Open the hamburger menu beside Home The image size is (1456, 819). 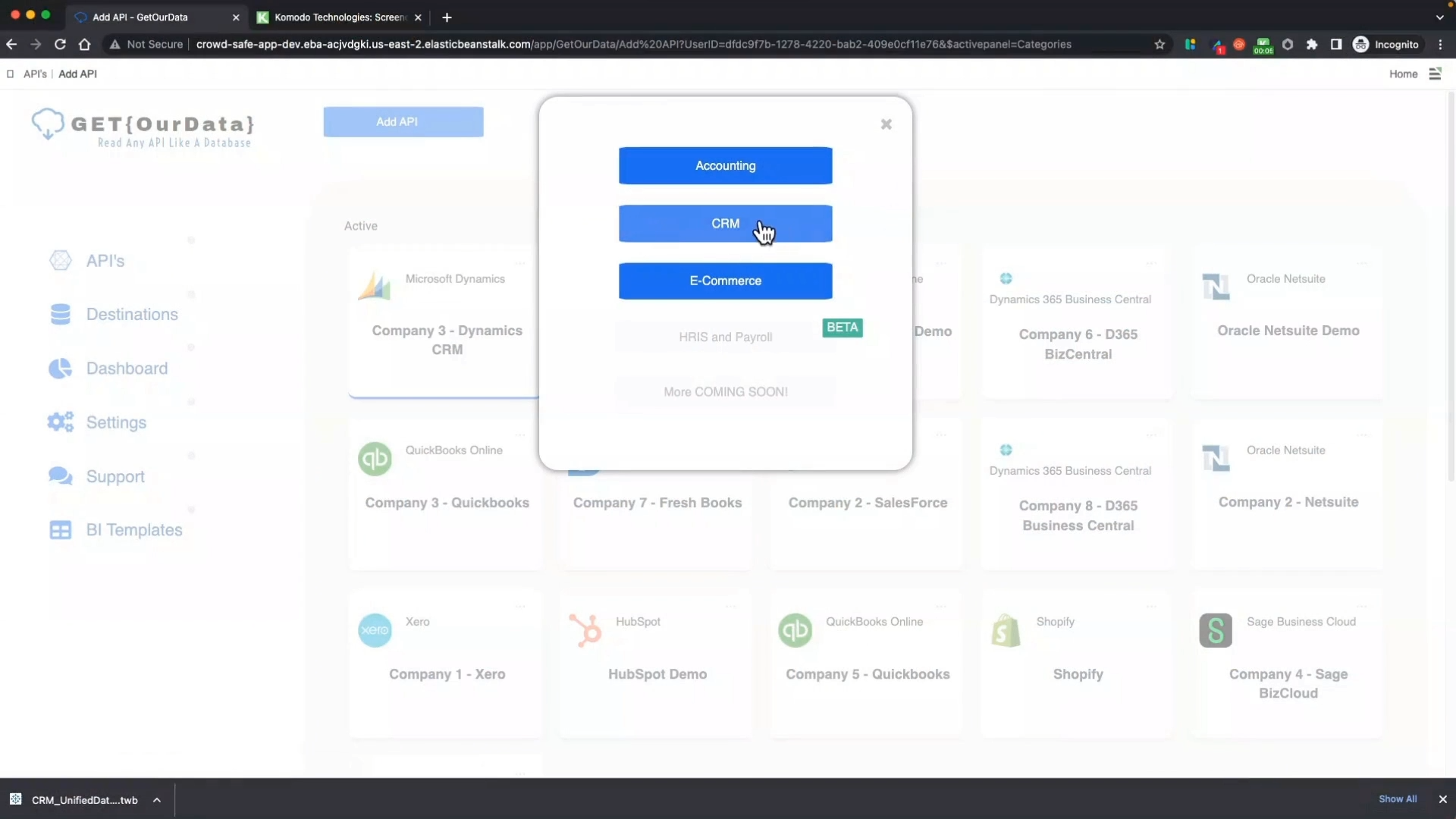[1435, 74]
